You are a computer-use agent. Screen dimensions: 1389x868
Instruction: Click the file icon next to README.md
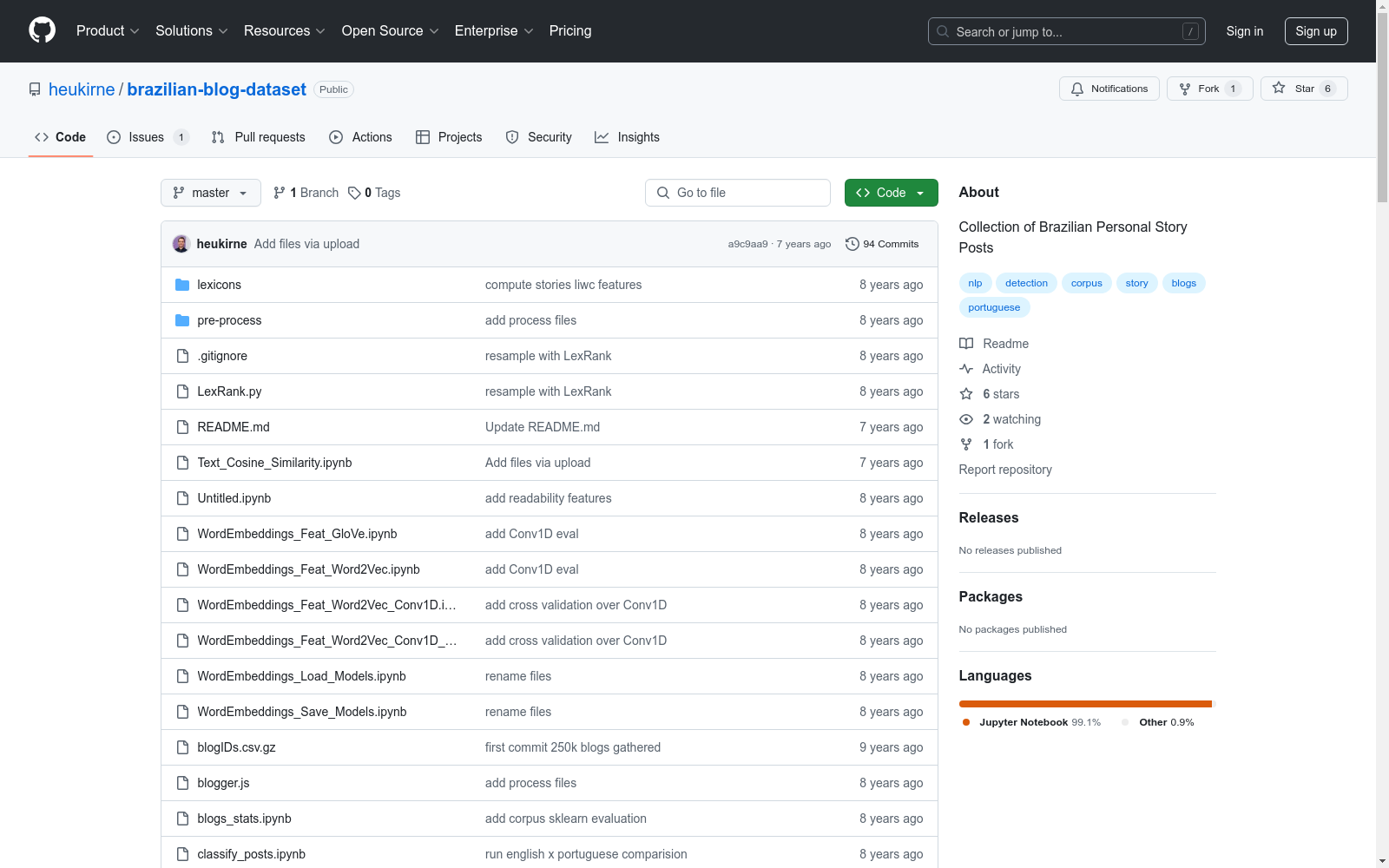[182, 427]
